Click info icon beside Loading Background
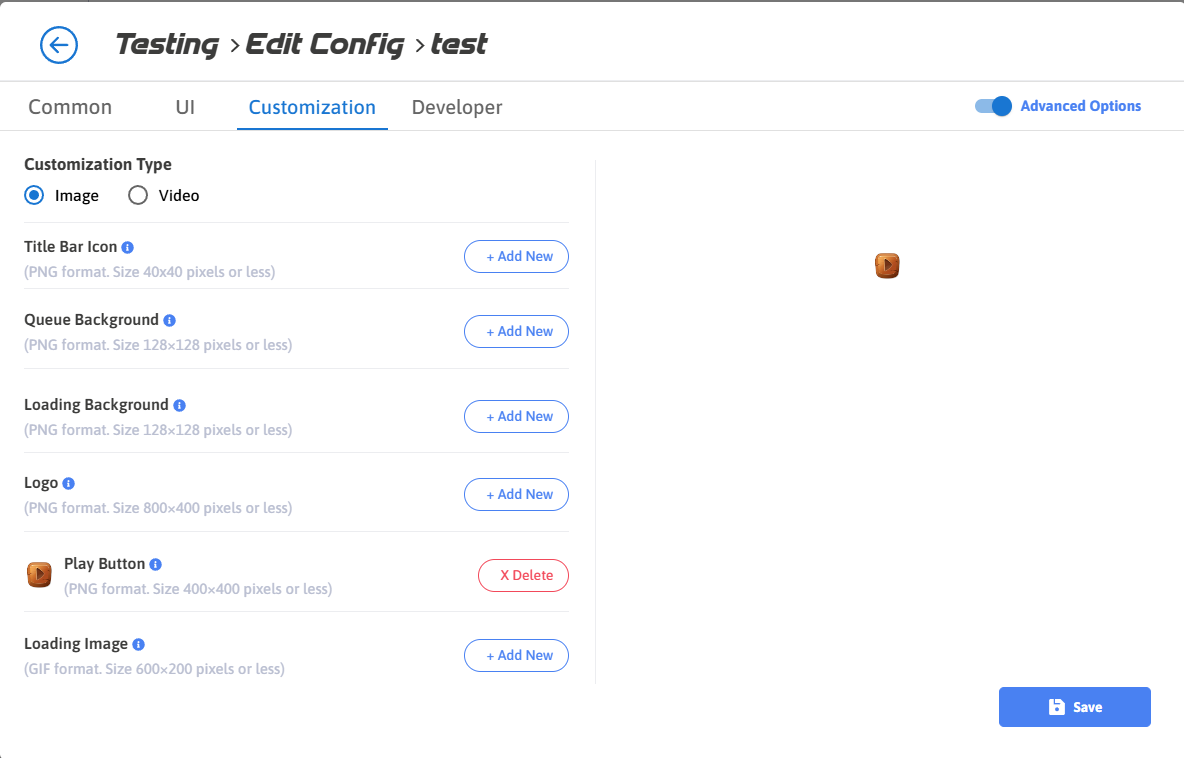Screen dimensions: 1184x758 click(179, 405)
